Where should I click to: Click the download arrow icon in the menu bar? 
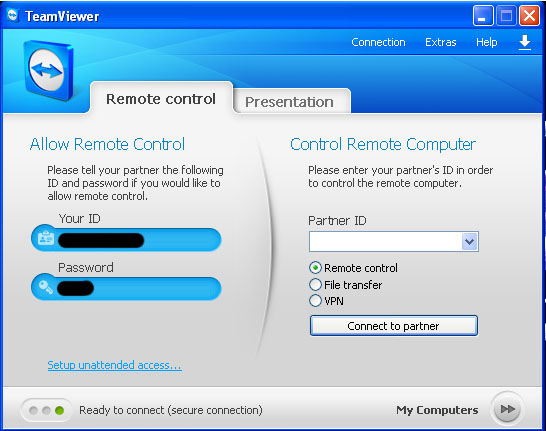tap(525, 42)
